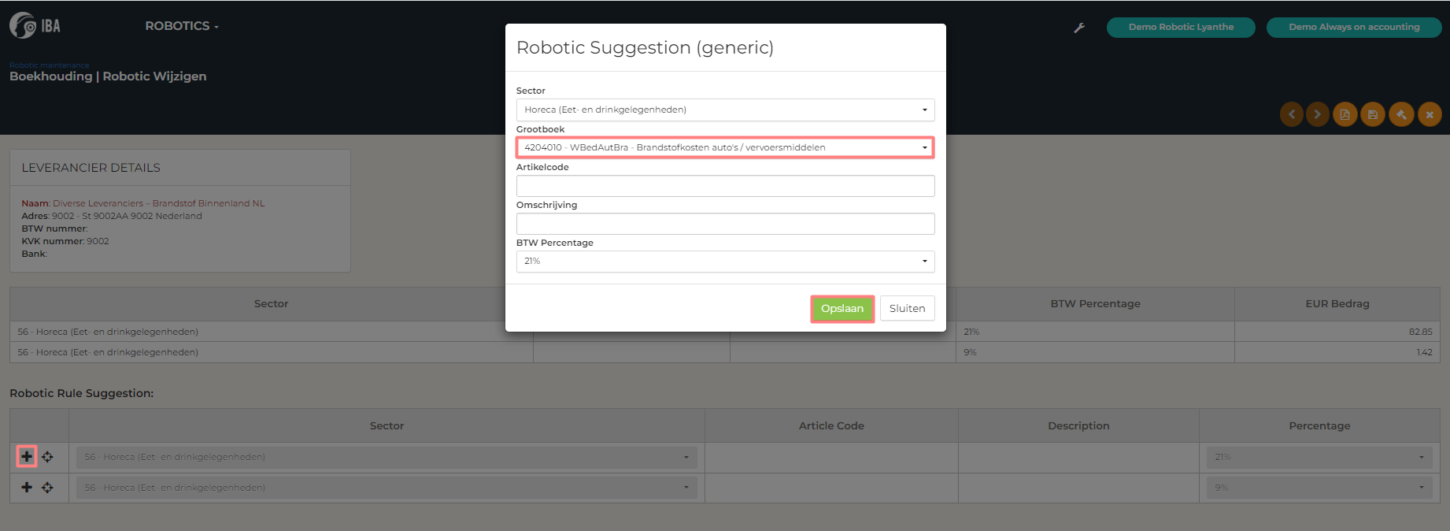The width and height of the screenshot is (1450, 531).
Task: Select Demo Always on accounting
Action: click(x=1353, y=27)
